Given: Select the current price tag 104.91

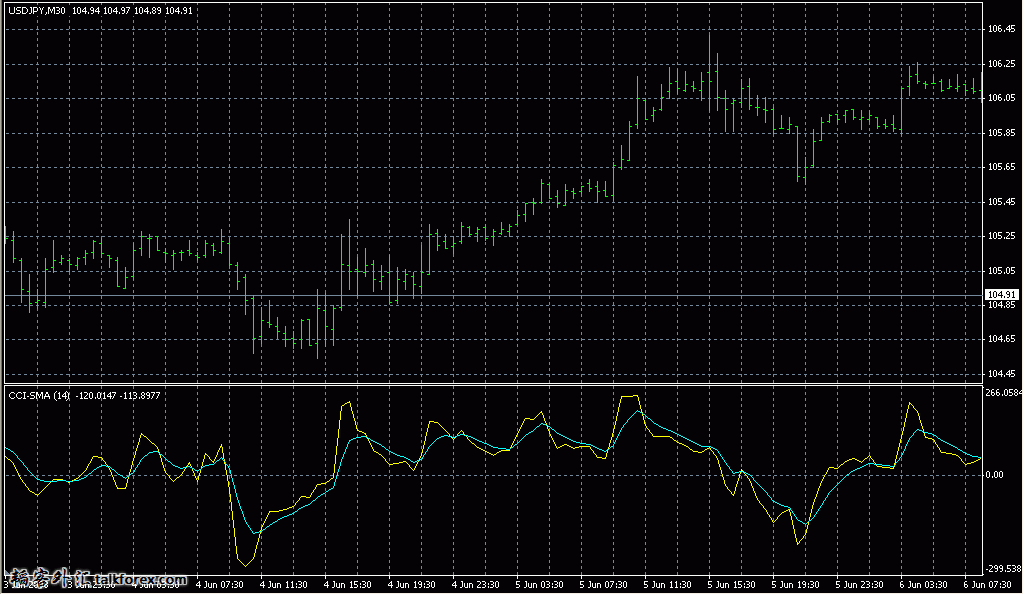Looking at the screenshot, I should pos(1001,295).
